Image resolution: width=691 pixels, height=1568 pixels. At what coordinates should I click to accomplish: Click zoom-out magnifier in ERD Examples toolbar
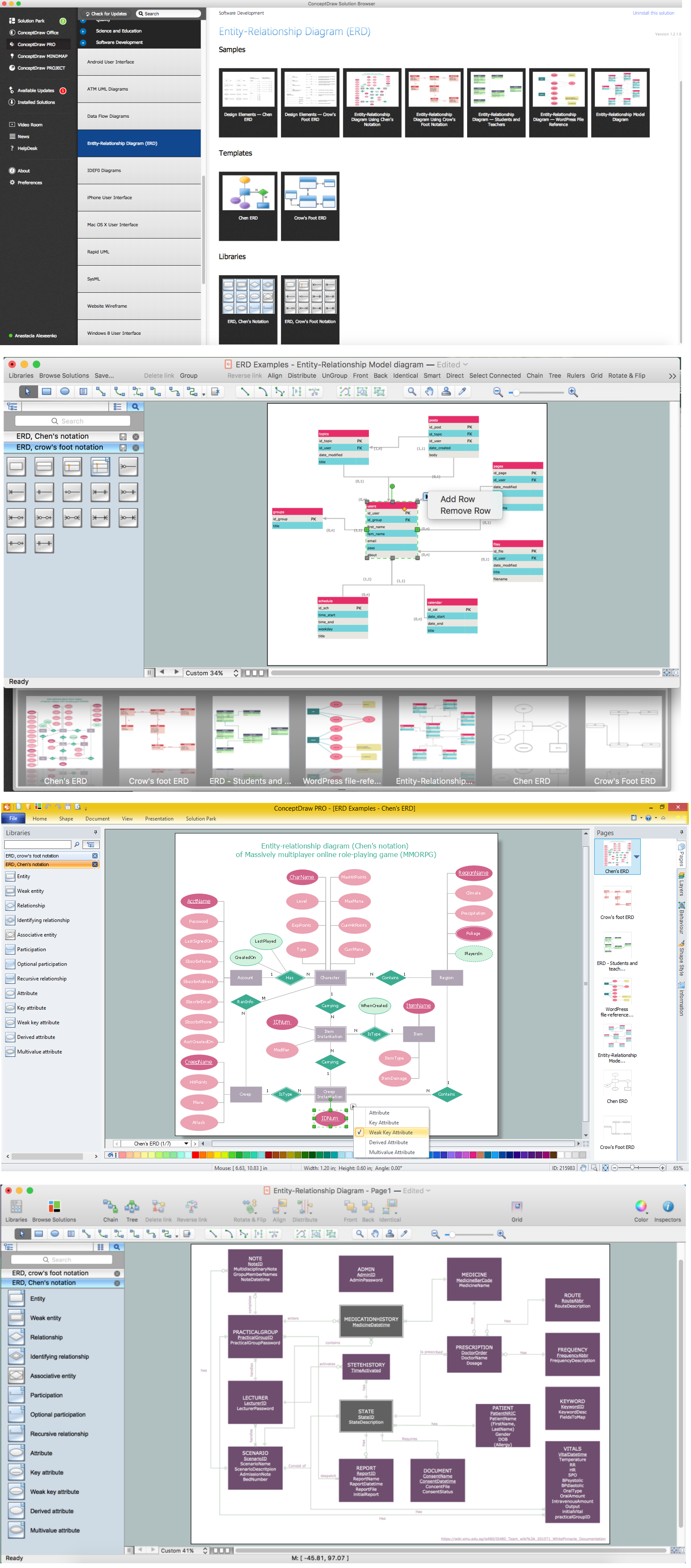(497, 392)
